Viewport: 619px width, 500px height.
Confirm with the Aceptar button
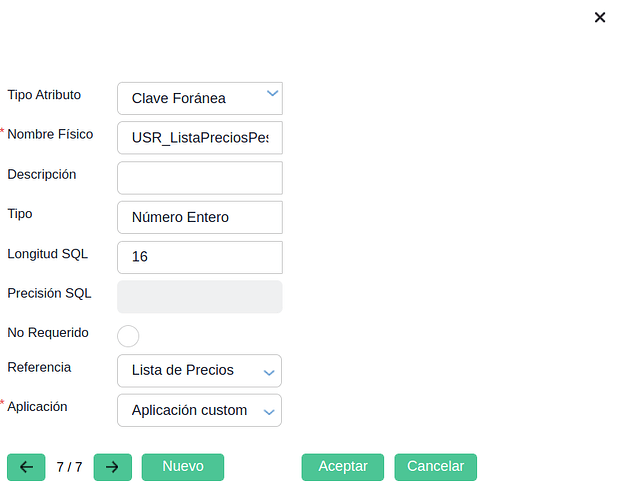(343, 467)
